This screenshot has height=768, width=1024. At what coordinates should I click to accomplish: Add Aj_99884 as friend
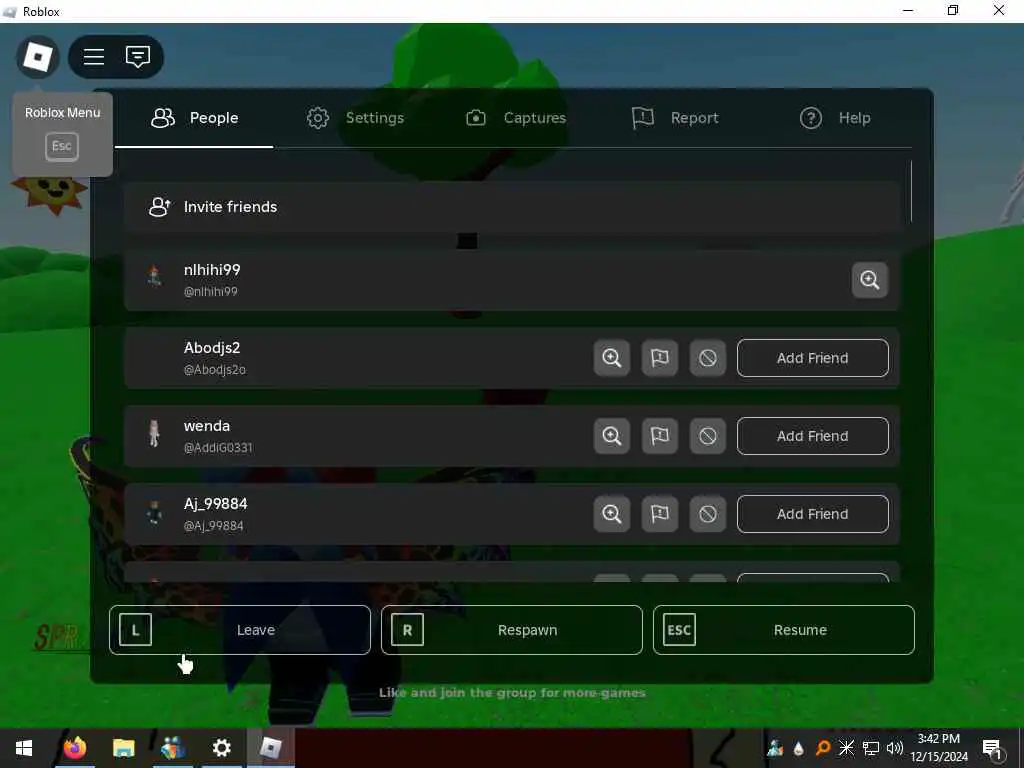812,514
